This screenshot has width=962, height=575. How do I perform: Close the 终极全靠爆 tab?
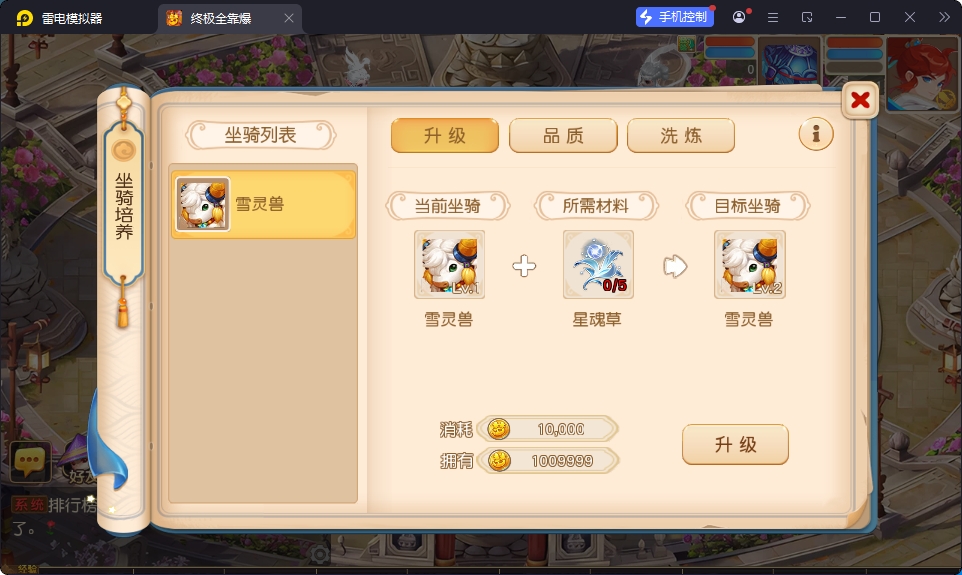click(289, 18)
